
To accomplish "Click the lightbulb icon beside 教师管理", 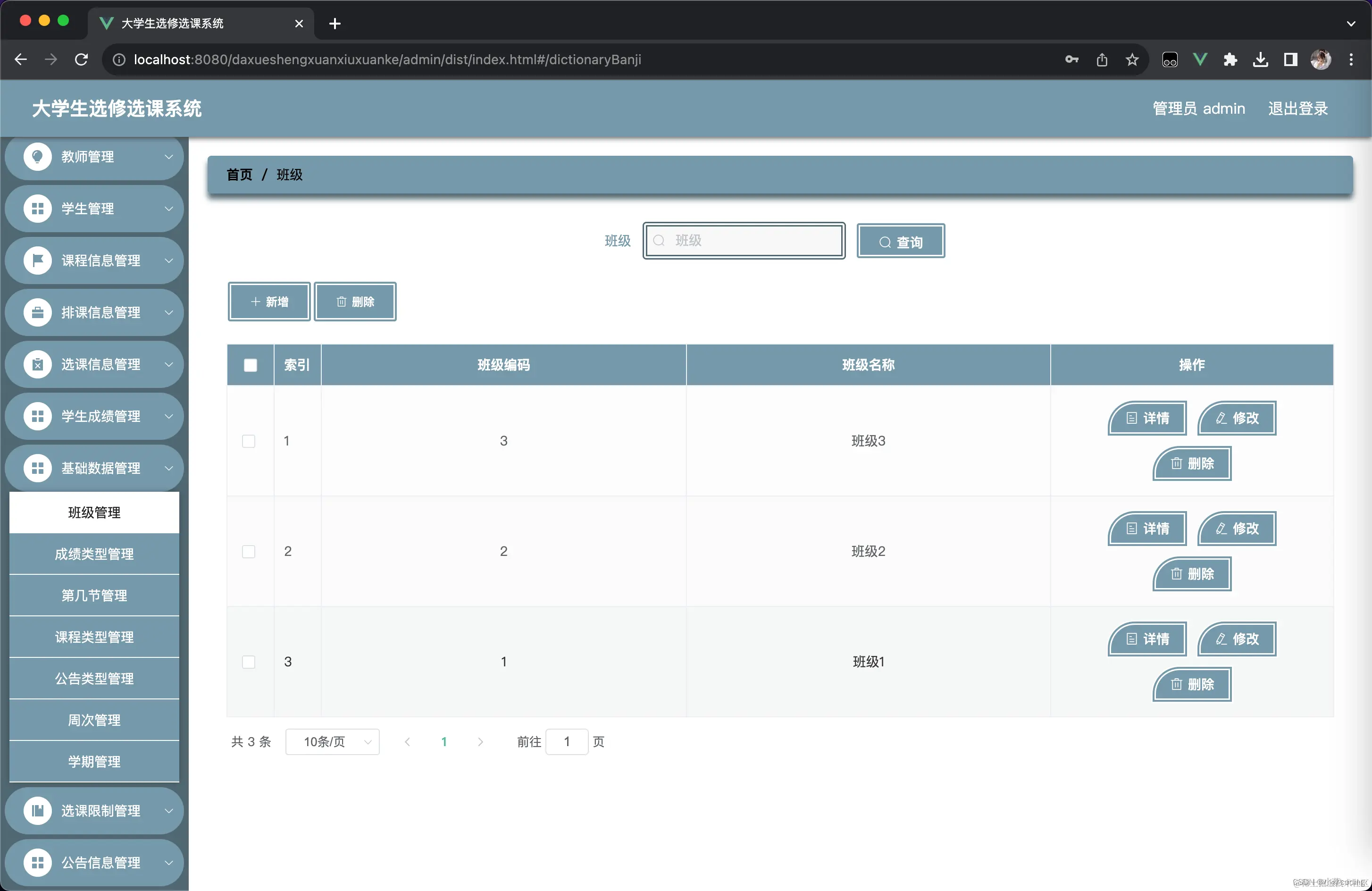I will coord(37,156).
